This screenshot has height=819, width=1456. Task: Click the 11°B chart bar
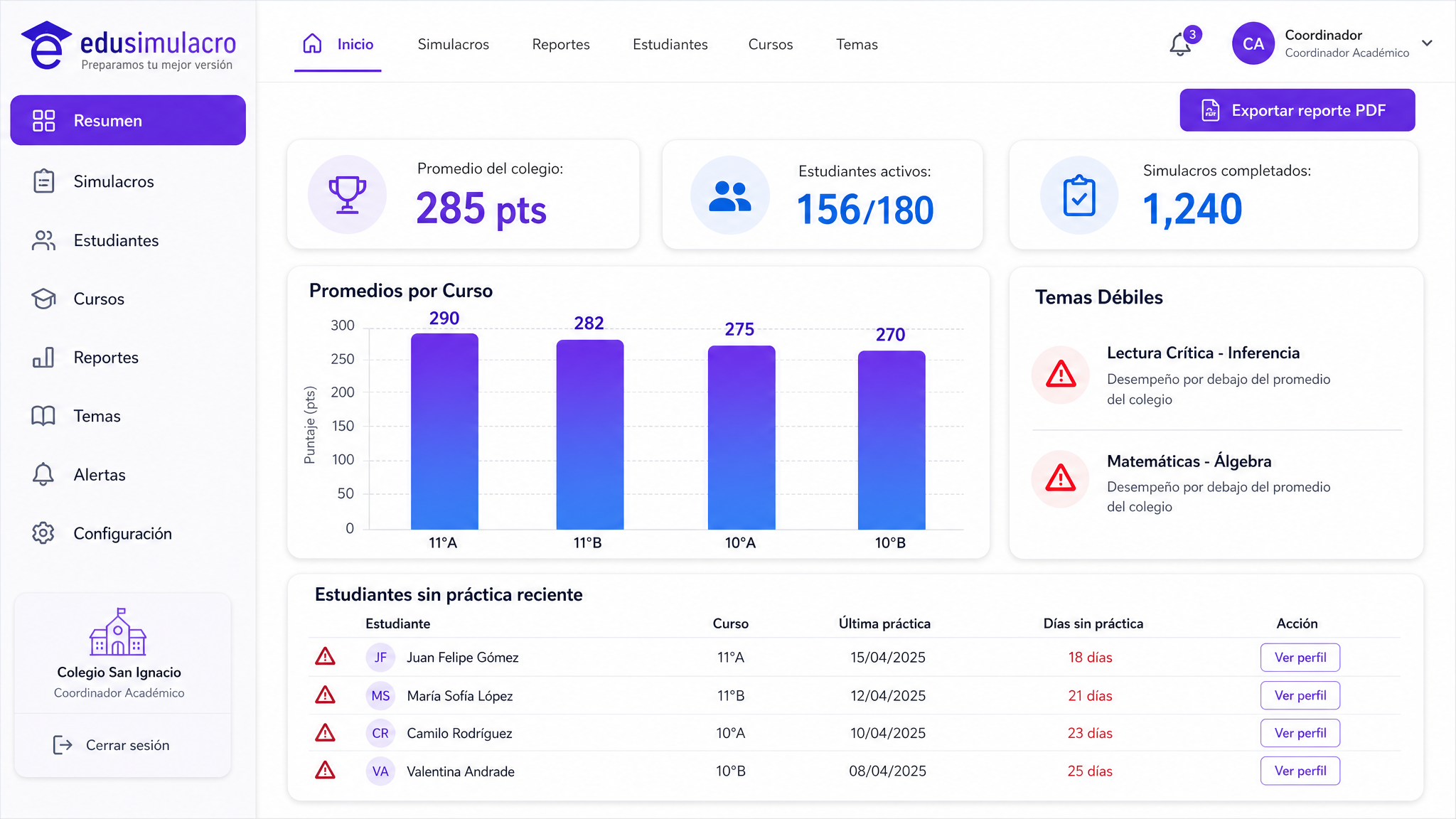tap(590, 434)
